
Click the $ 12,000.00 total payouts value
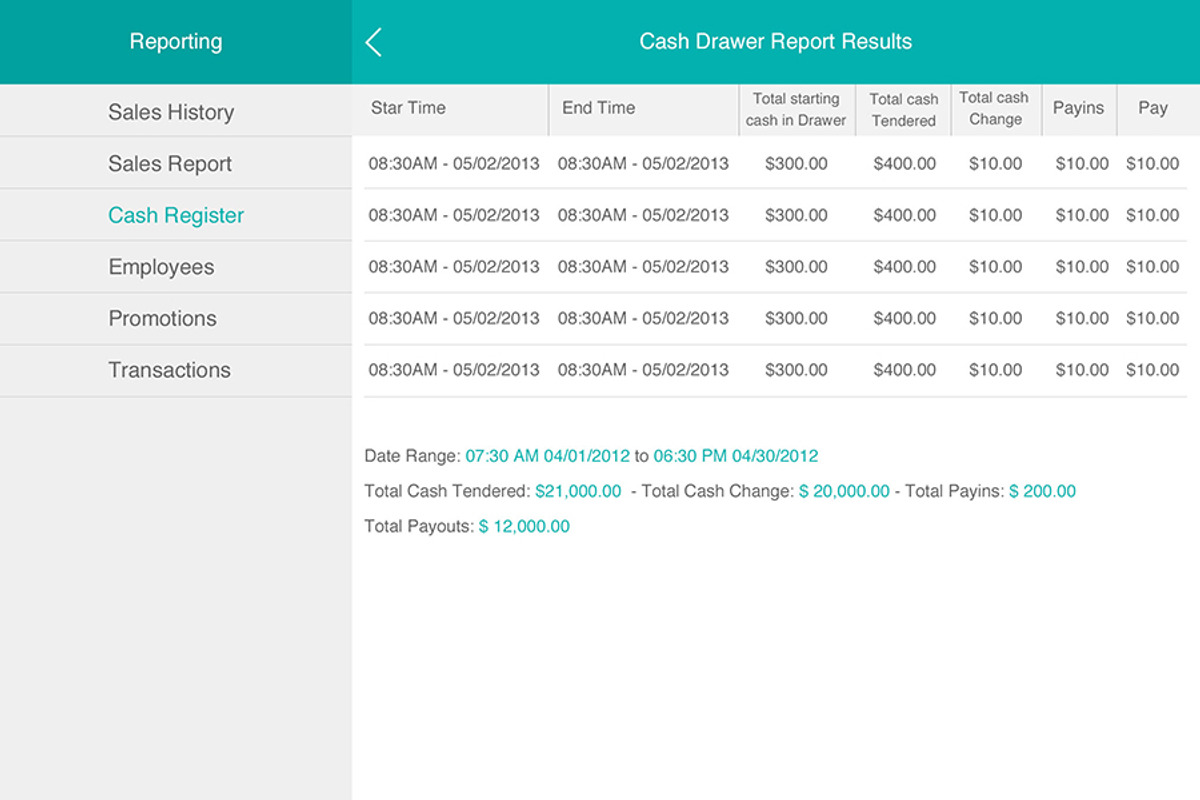tap(524, 526)
